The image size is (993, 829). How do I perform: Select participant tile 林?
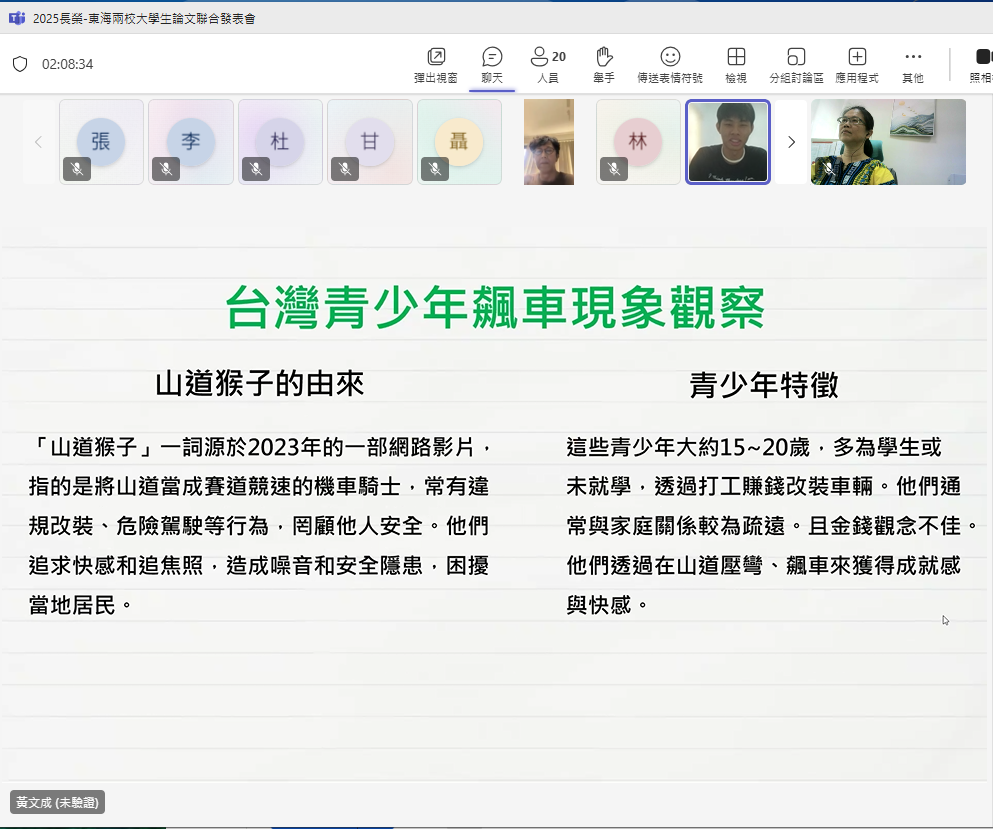638,142
